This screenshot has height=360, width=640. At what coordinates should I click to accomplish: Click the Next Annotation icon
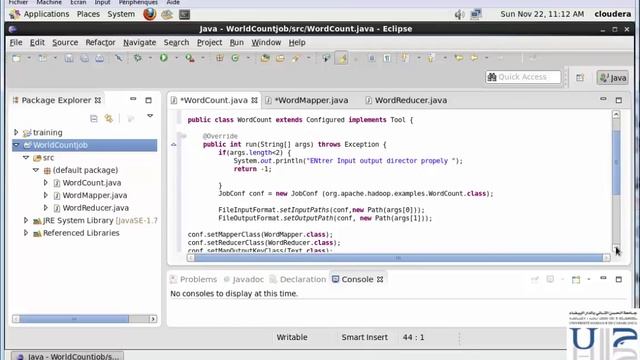404,58
